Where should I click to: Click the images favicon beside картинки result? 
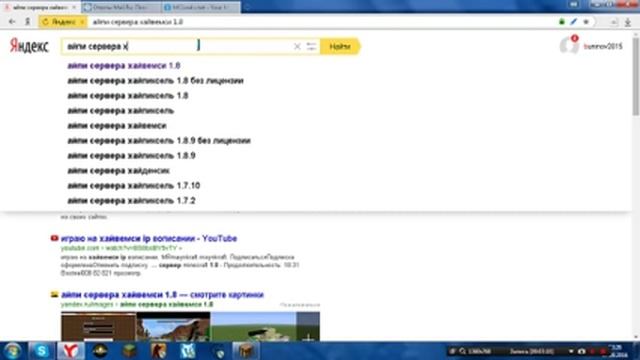click(x=54, y=294)
